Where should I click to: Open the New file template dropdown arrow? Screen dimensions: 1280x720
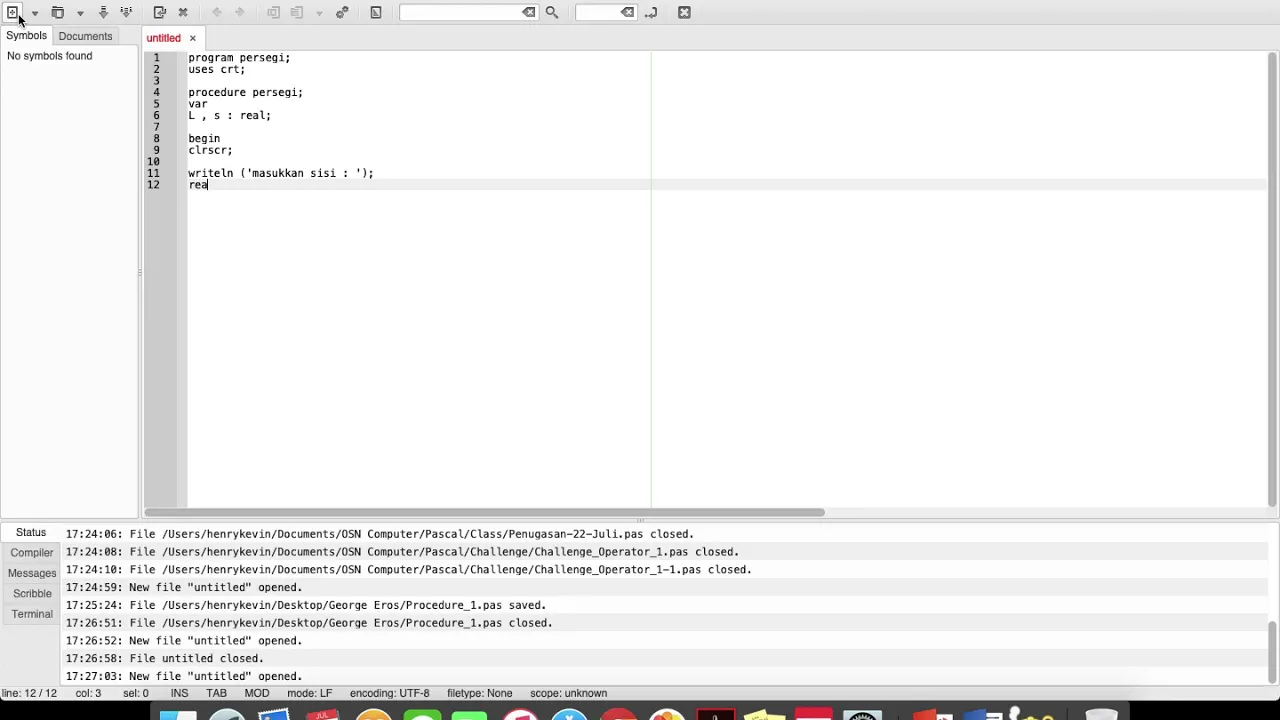coord(34,13)
